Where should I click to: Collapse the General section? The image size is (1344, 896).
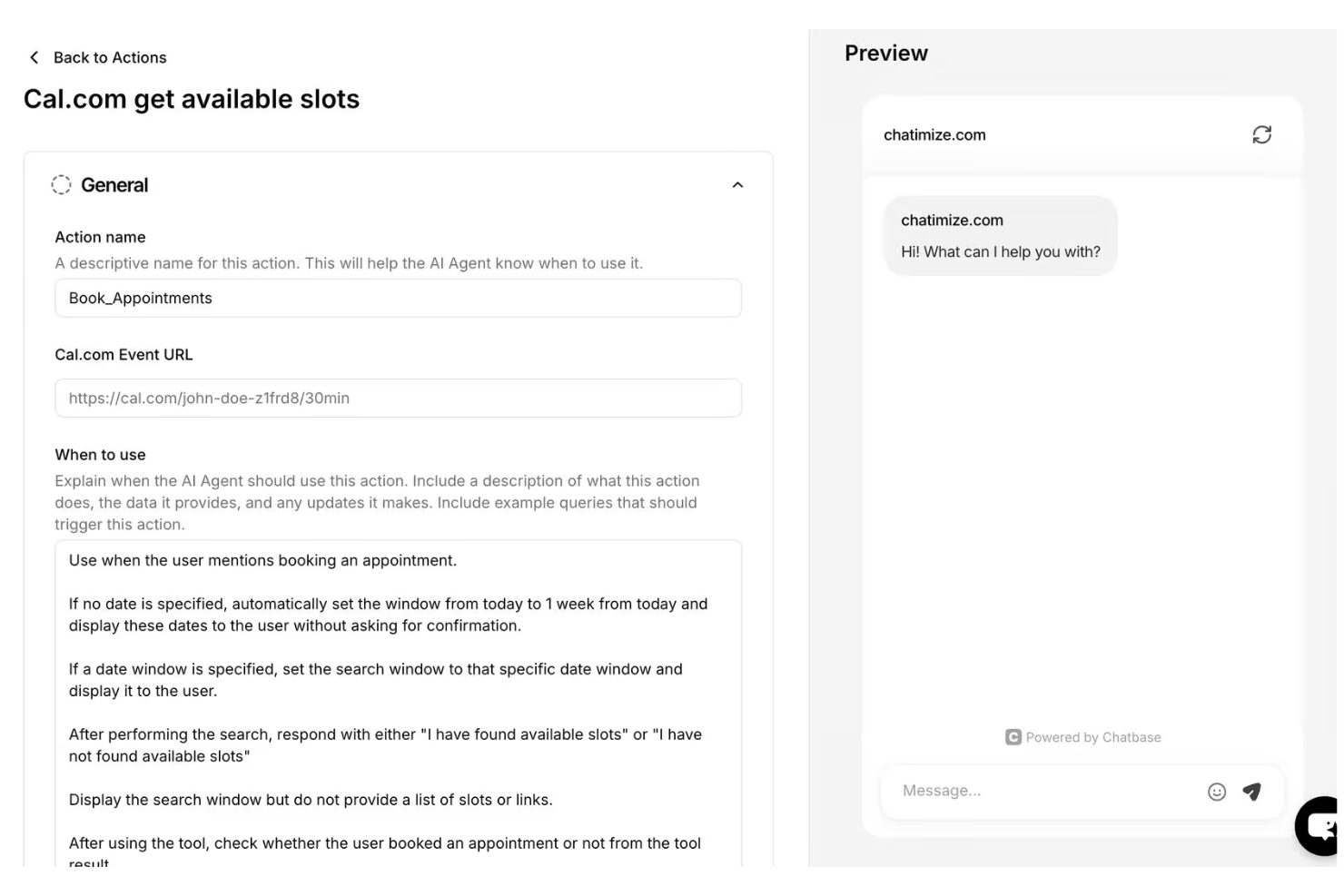[738, 185]
